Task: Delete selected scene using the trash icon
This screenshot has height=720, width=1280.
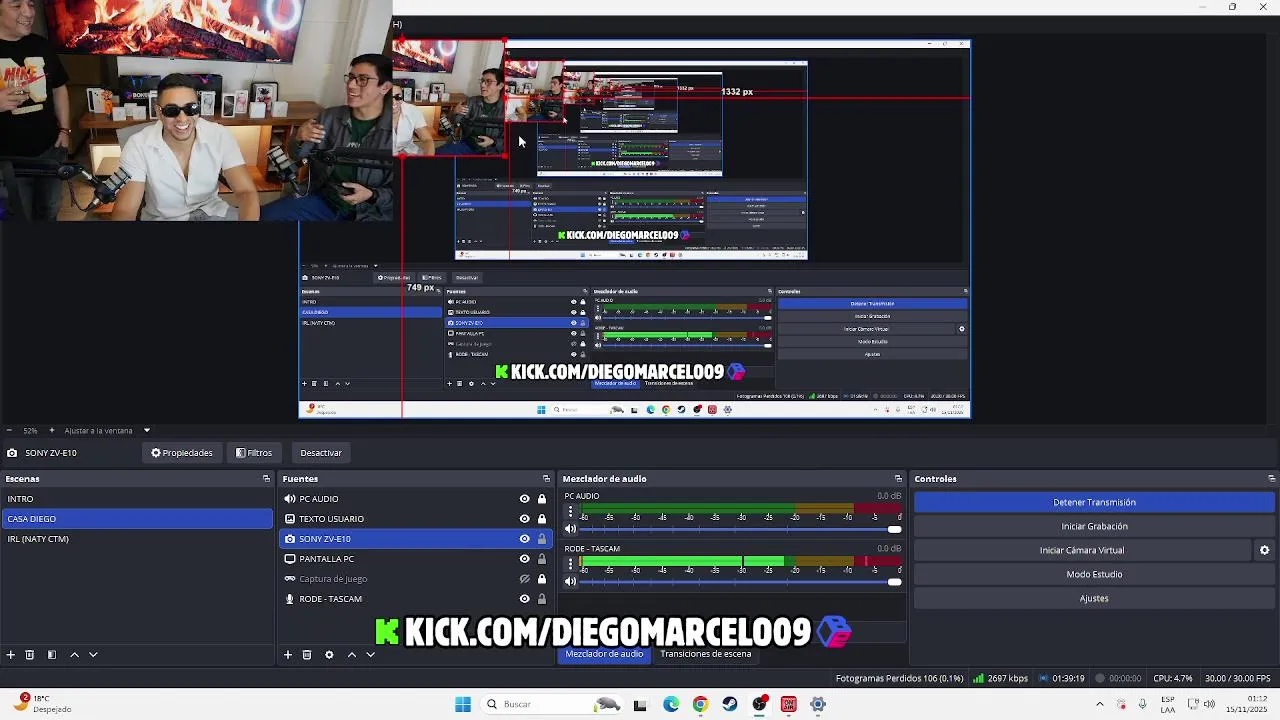Action: pos(30,654)
